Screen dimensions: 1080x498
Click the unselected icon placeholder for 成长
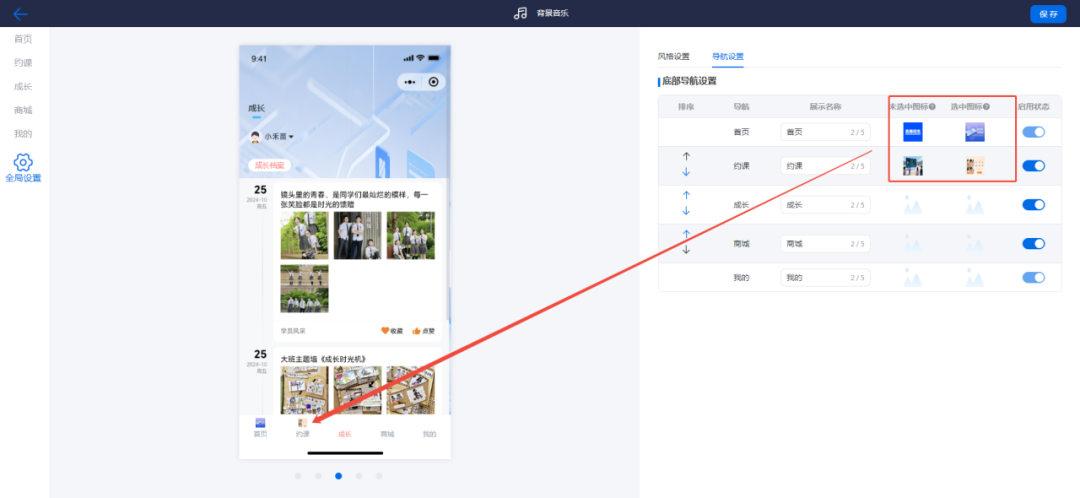pos(912,205)
